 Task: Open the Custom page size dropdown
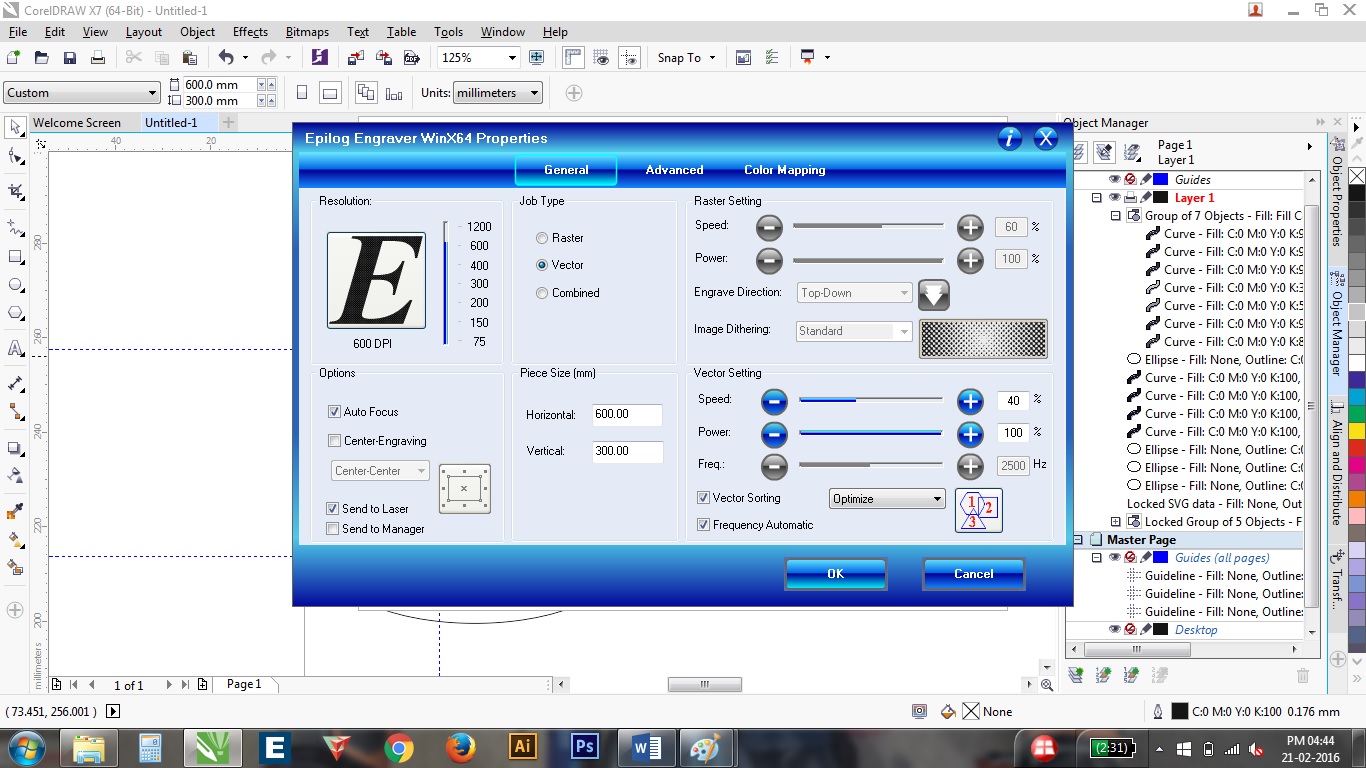(81, 93)
